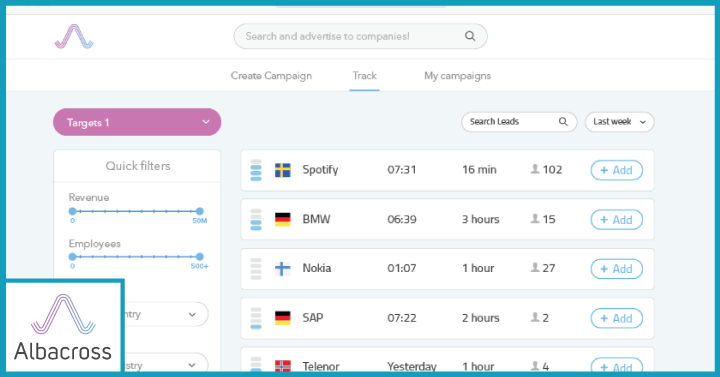Click the Swedish flag next to Spotify
This screenshot has height=377, width=720.
coord(282,170)
